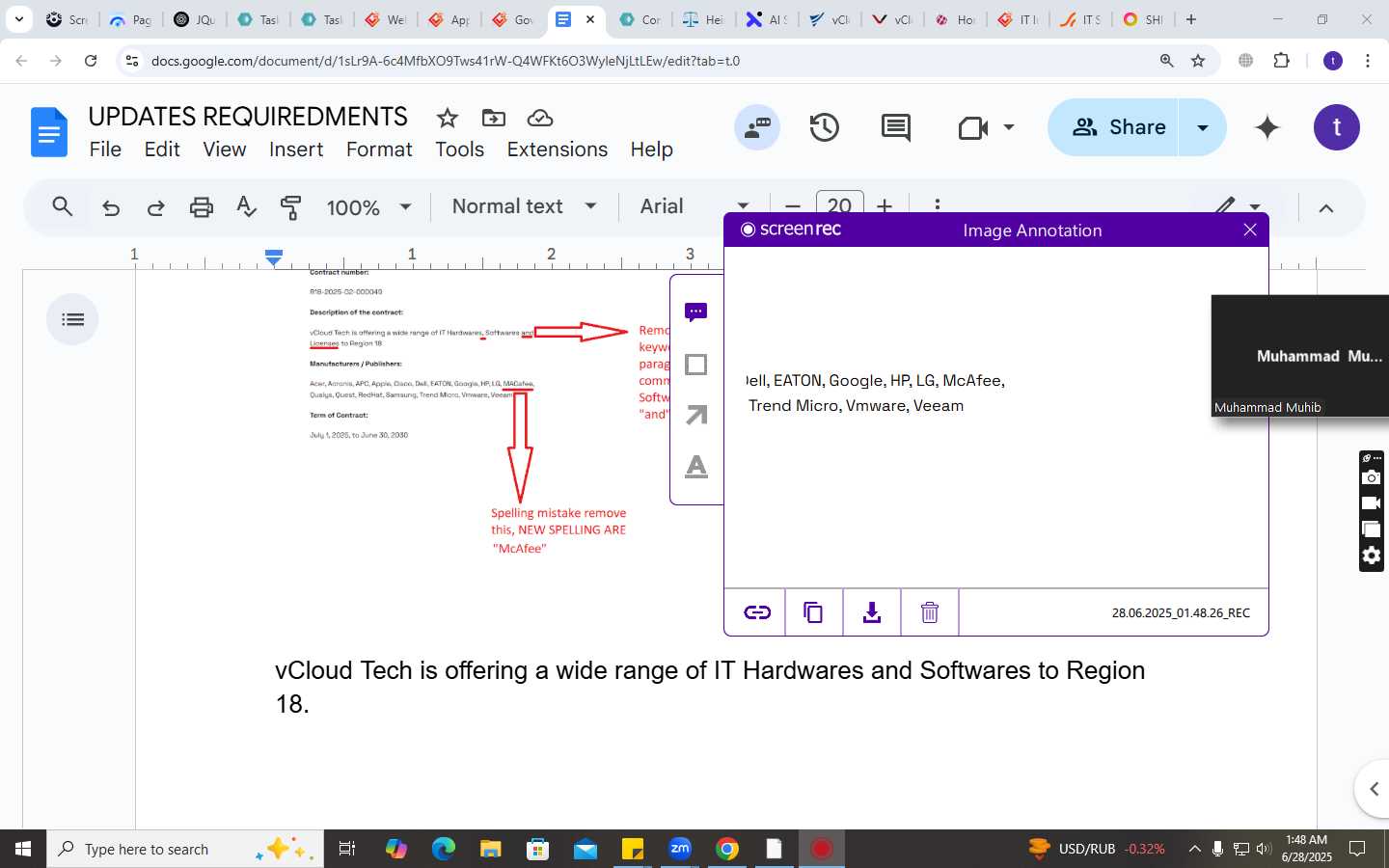This screenshot has height=868, width=1389.
Task: Download the annotated image
Action: pyautogui.click(x=872, y=612)
